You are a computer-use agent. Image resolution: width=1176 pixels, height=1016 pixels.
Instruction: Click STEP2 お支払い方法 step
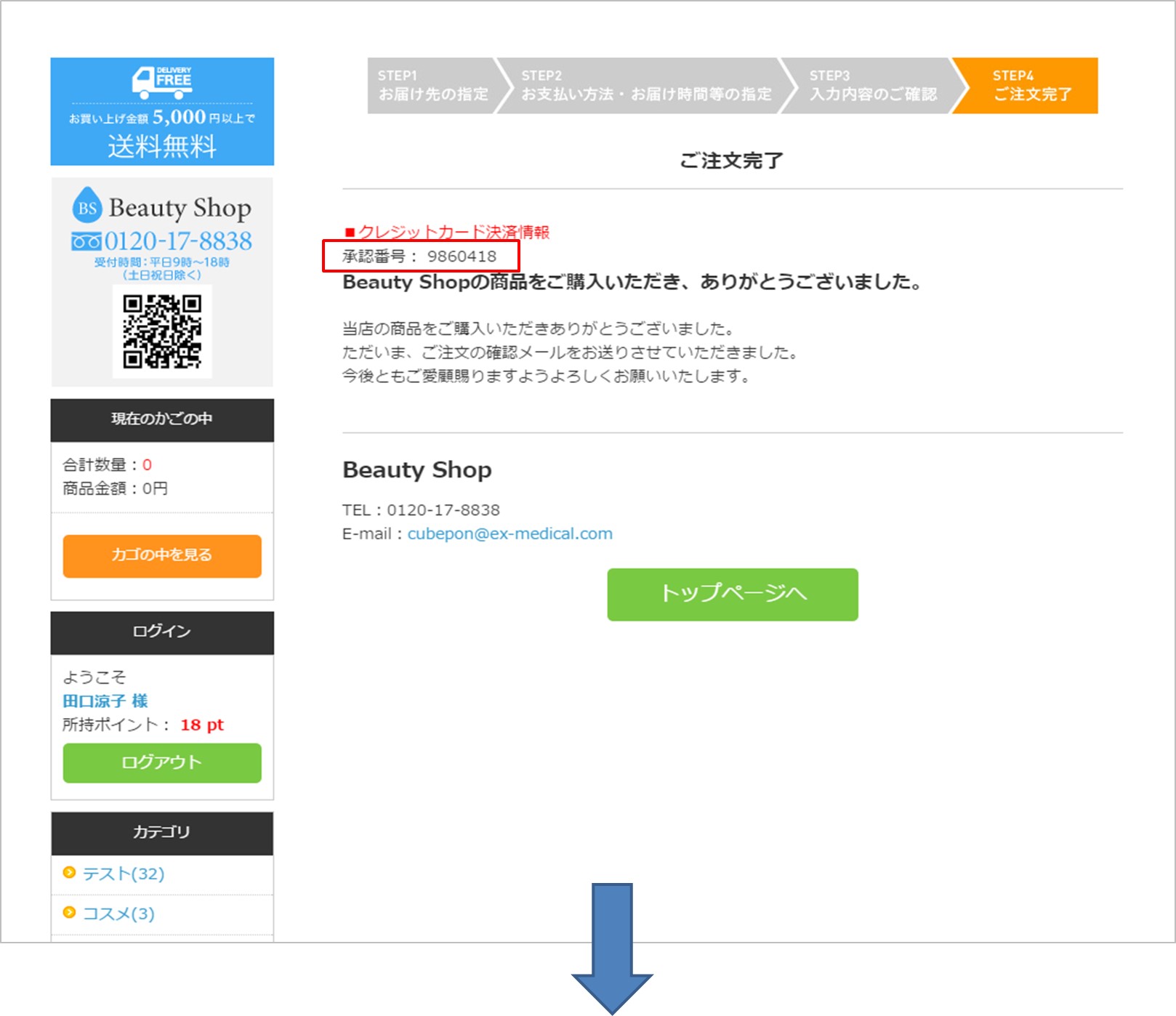click(x=645, y=86)
